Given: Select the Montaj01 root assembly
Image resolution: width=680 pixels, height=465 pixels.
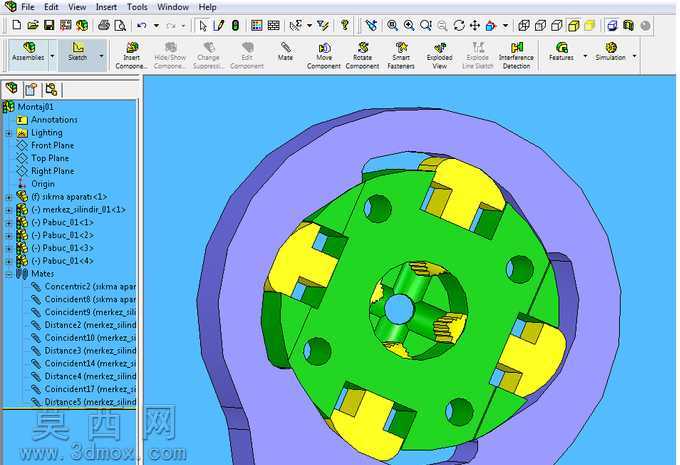Looking at the screenshot, I should (x=35, y=107).
